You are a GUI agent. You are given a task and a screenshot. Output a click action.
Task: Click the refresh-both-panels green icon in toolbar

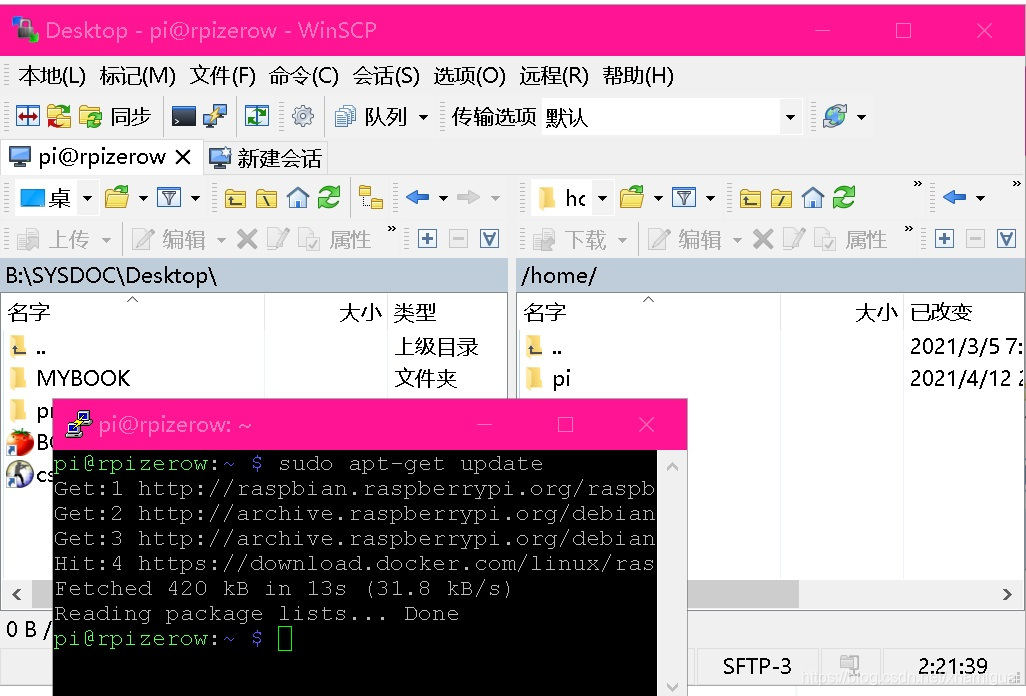(256, 116)
